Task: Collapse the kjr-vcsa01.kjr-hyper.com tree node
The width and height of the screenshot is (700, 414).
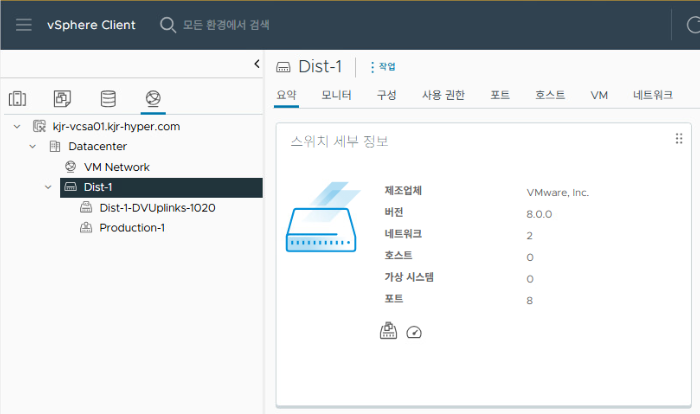Action: pyautogui.click(x=17, y=127)
